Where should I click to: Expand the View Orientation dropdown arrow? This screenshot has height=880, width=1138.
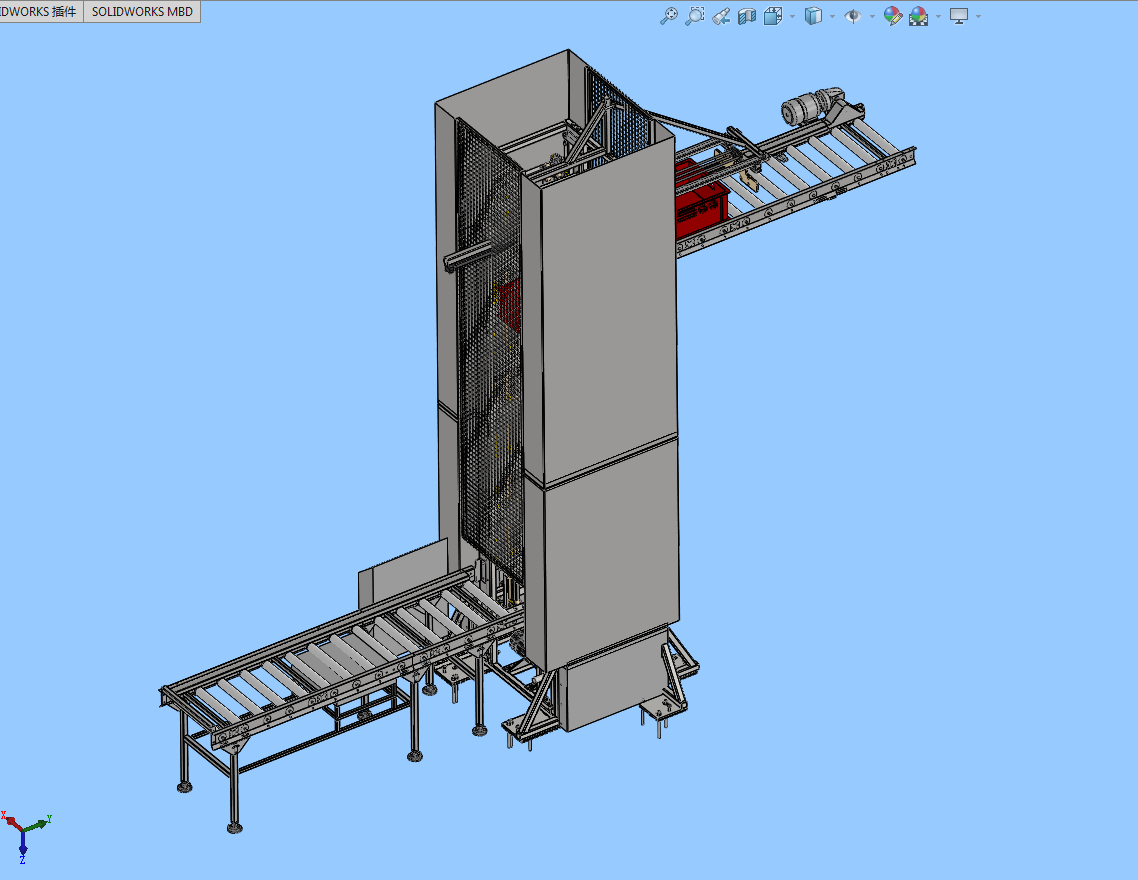point(792,16)
